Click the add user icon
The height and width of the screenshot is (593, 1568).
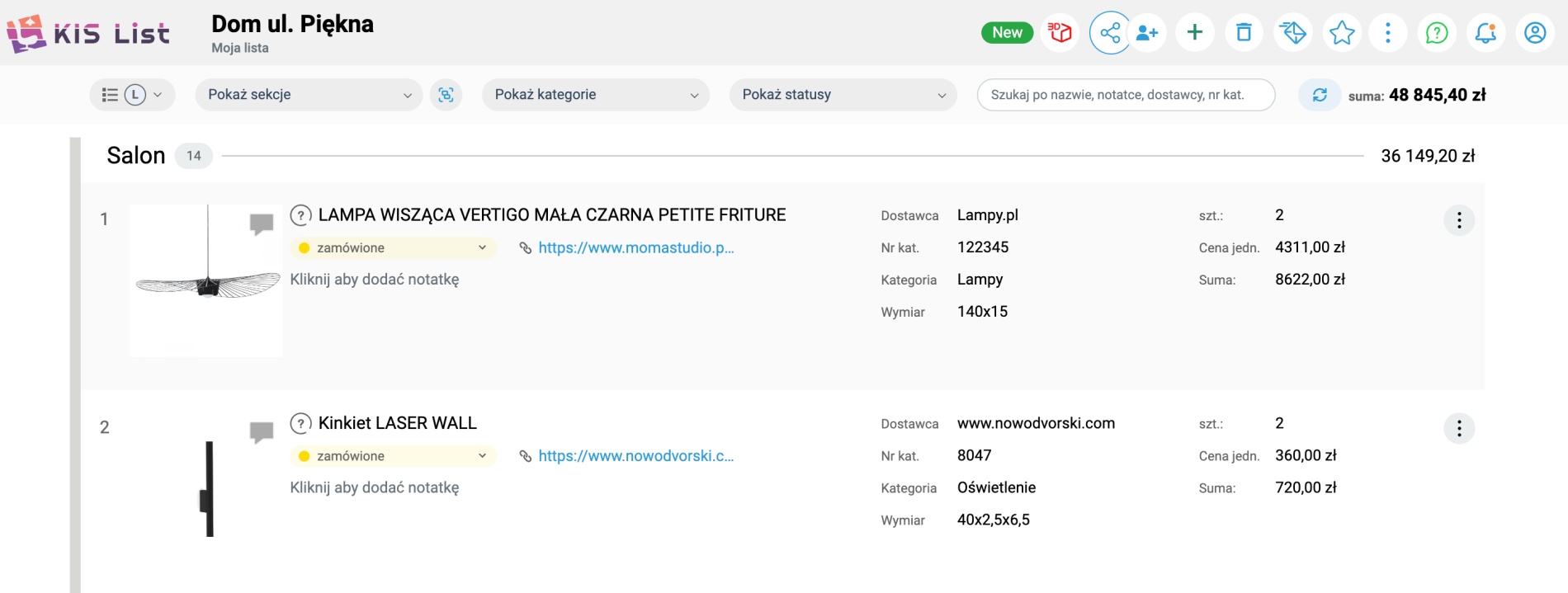point(1147,33)
